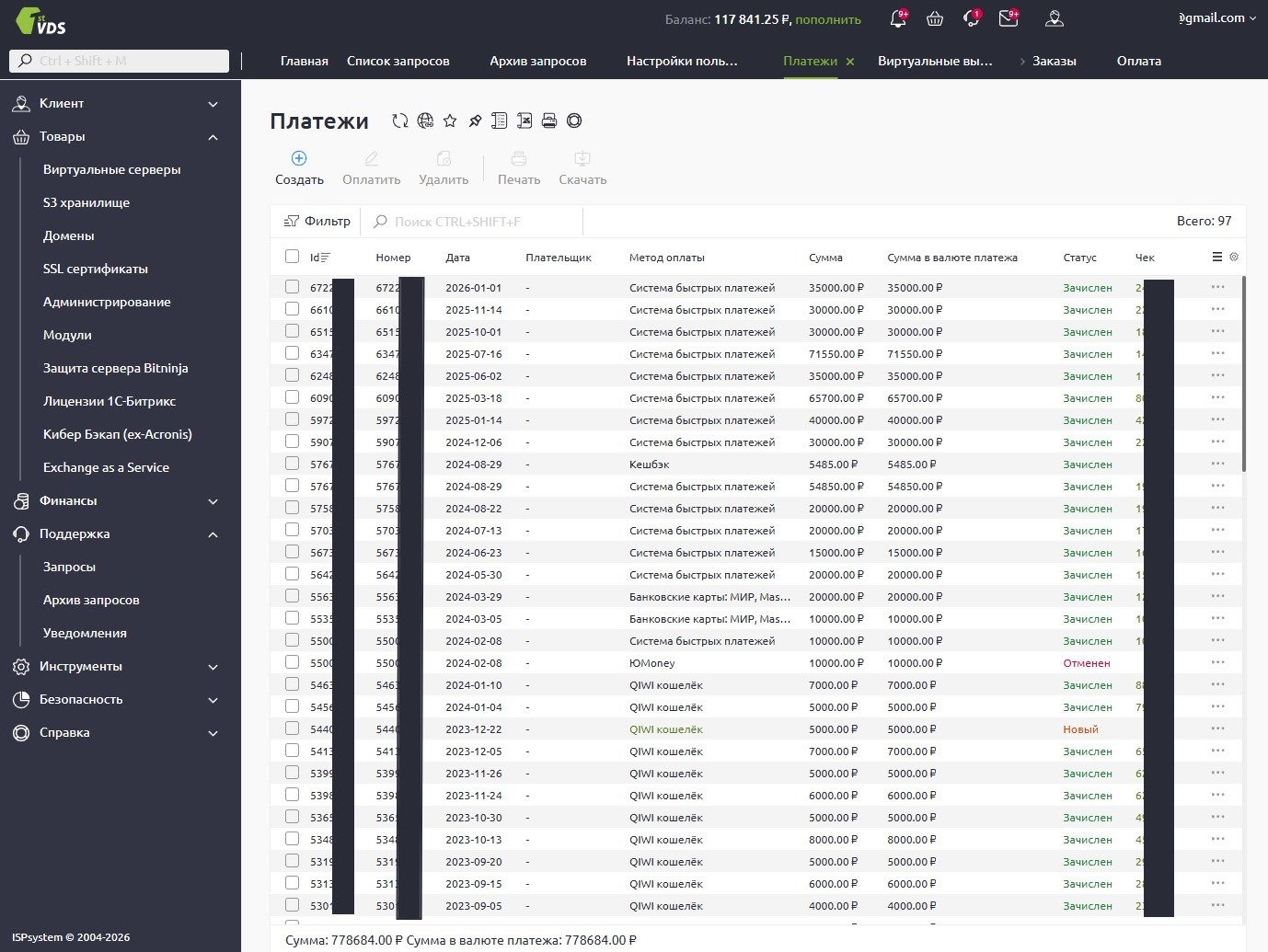Click the pin icon next to Платежи
Screen dimensions: 1268x952
475,120
